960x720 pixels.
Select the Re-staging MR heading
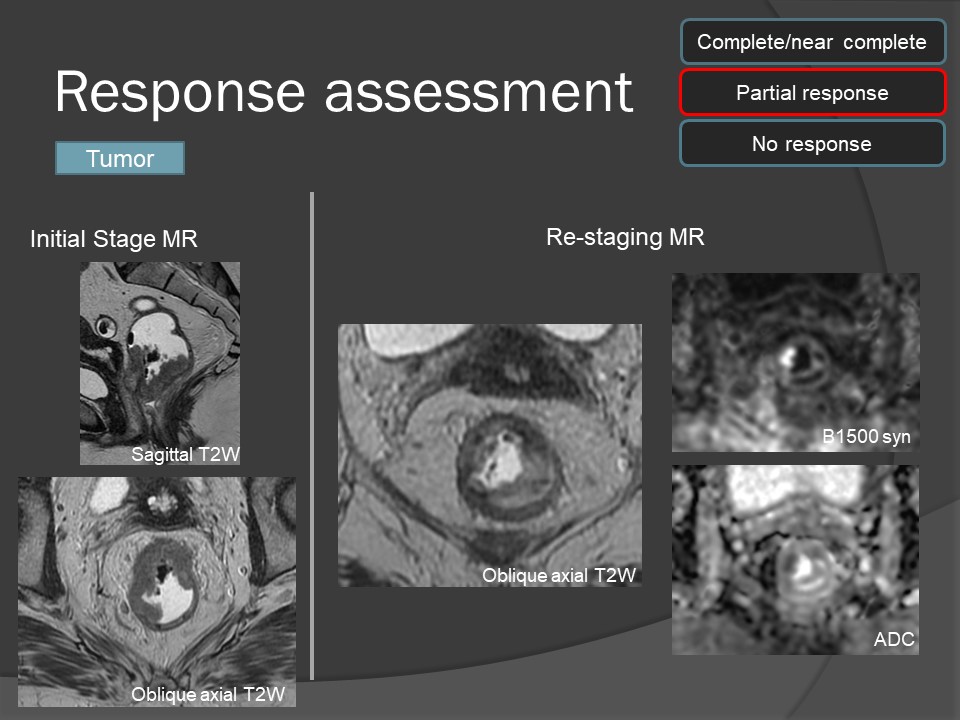point(625,237)
